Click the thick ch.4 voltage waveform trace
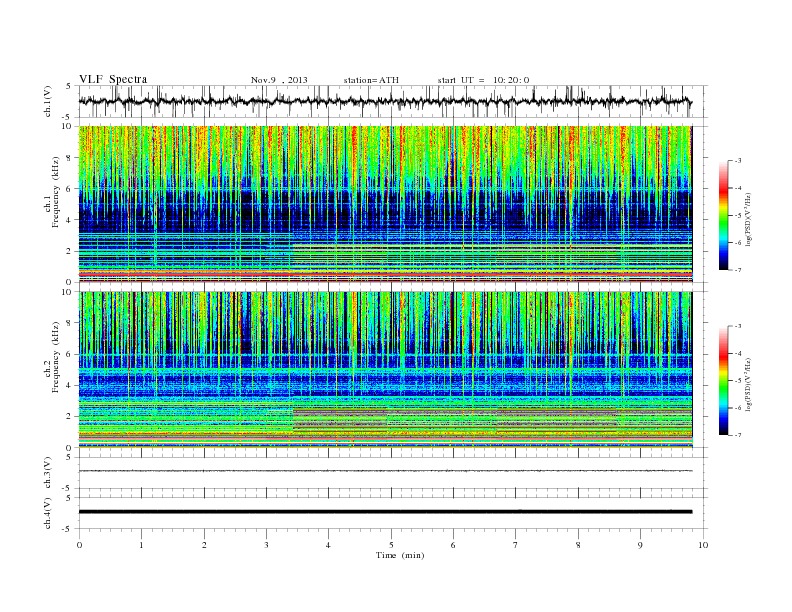Image resolution: width=792 pixels, height=612 pixels. (385, 512)
